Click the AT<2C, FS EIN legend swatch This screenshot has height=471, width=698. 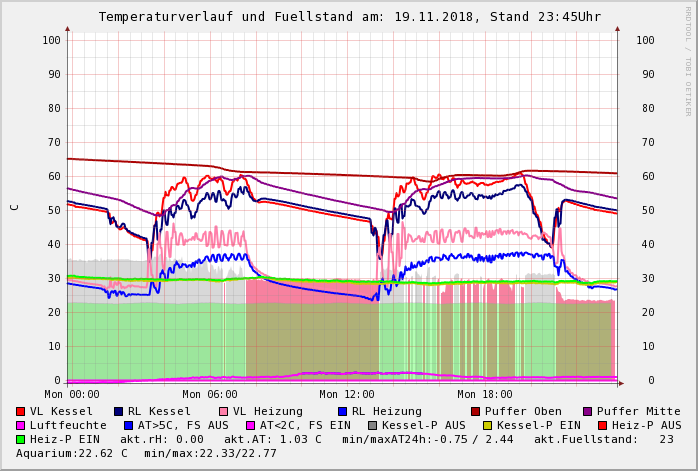coord(251,425)
